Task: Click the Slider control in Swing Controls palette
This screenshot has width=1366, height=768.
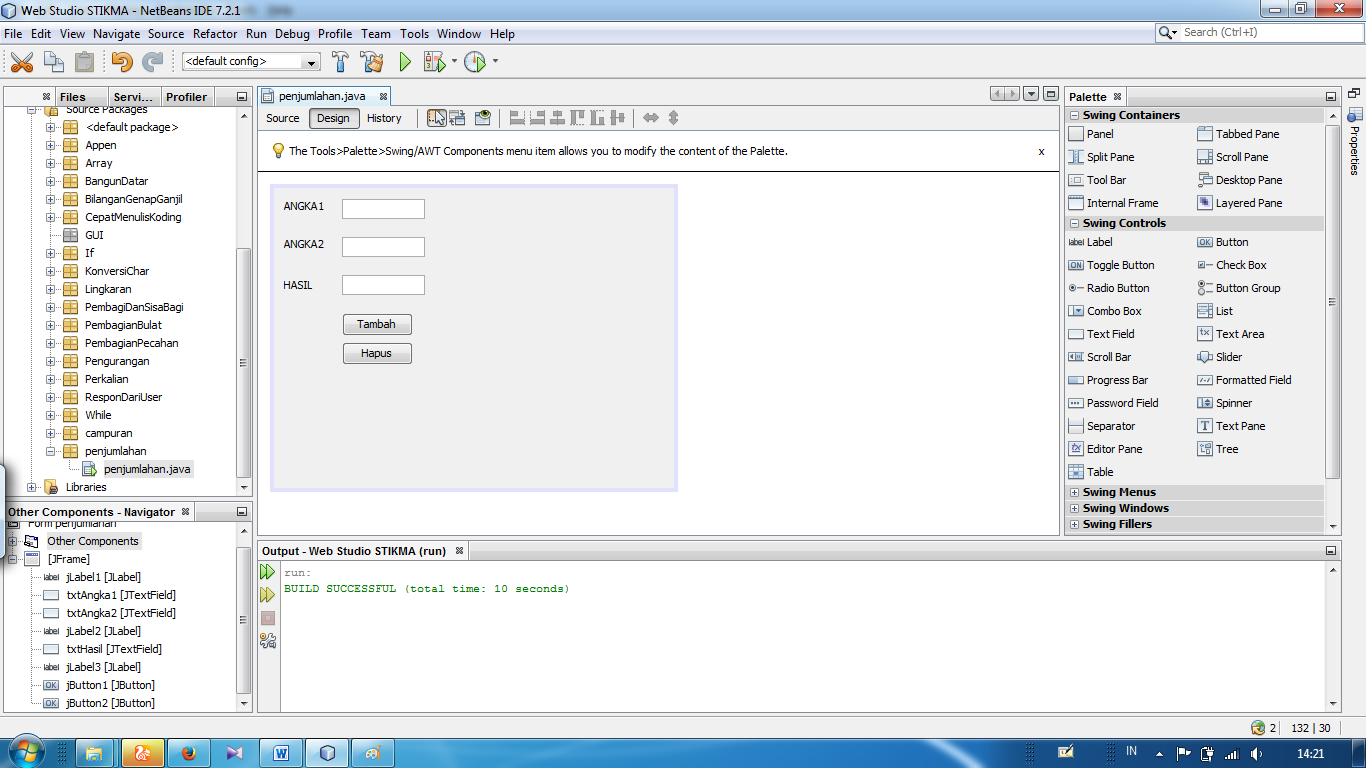Action: (x=1222, y=357)
